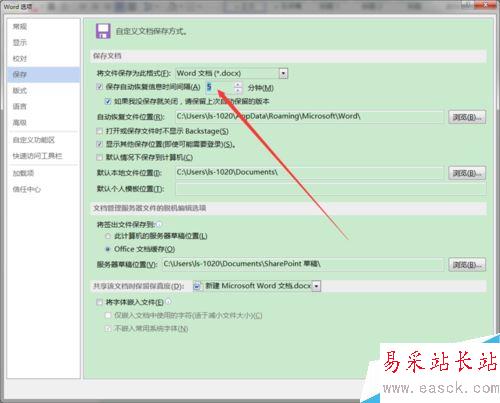Click the 默认本地文件位置 Documents path field
Image resolution: width=500 pixels, height=403 pixels.
309,173
